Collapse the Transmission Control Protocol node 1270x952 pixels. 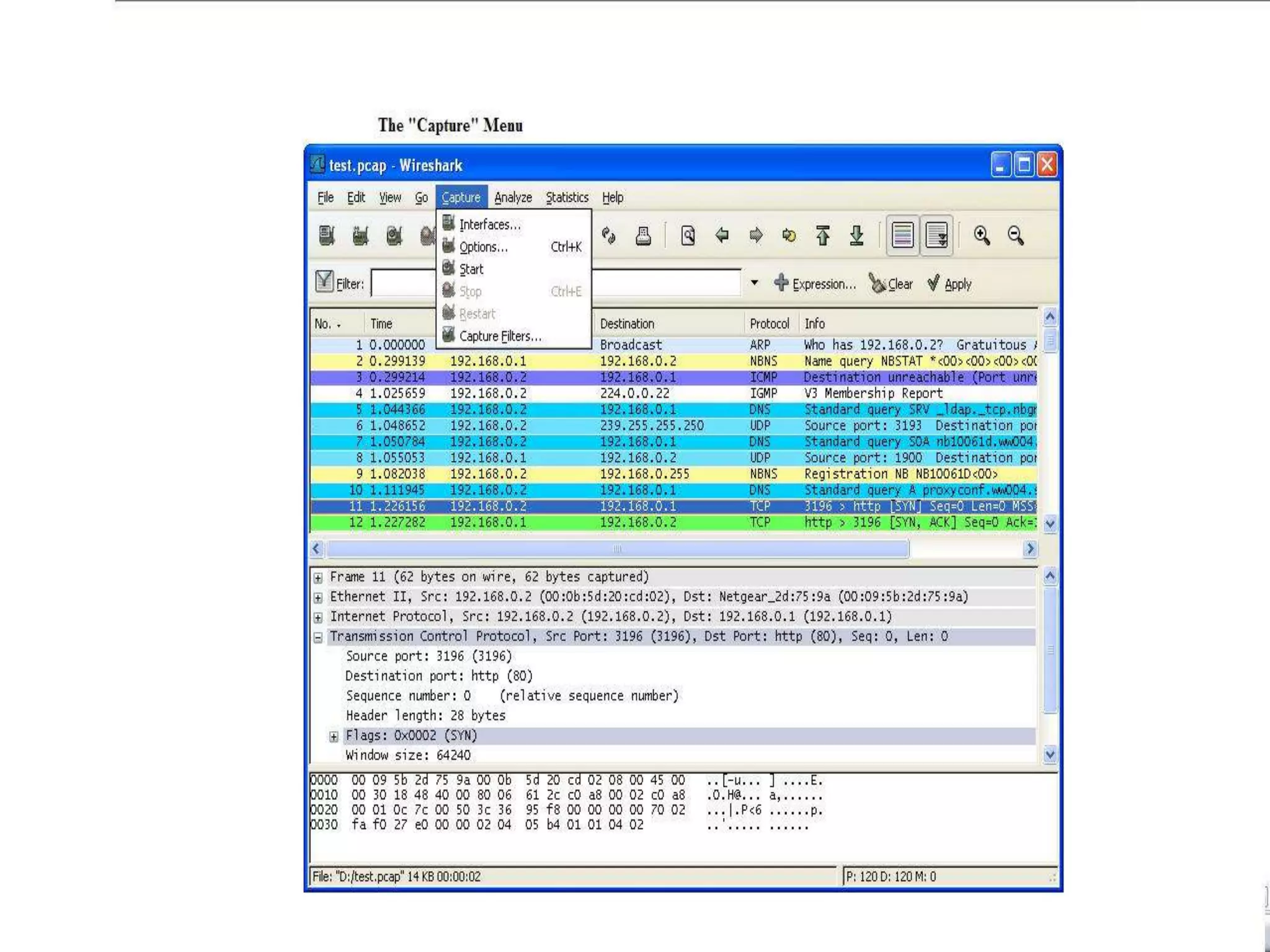pyautogui.click(x=318, y=637)
